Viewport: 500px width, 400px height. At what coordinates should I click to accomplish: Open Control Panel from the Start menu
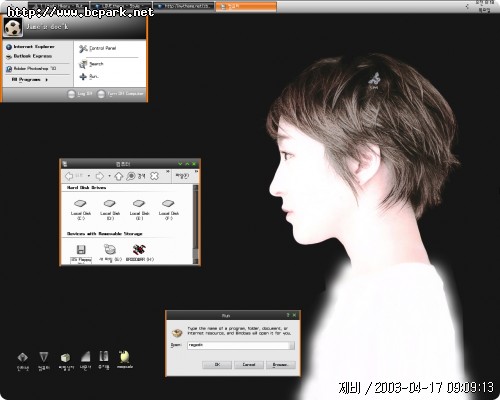98,48
